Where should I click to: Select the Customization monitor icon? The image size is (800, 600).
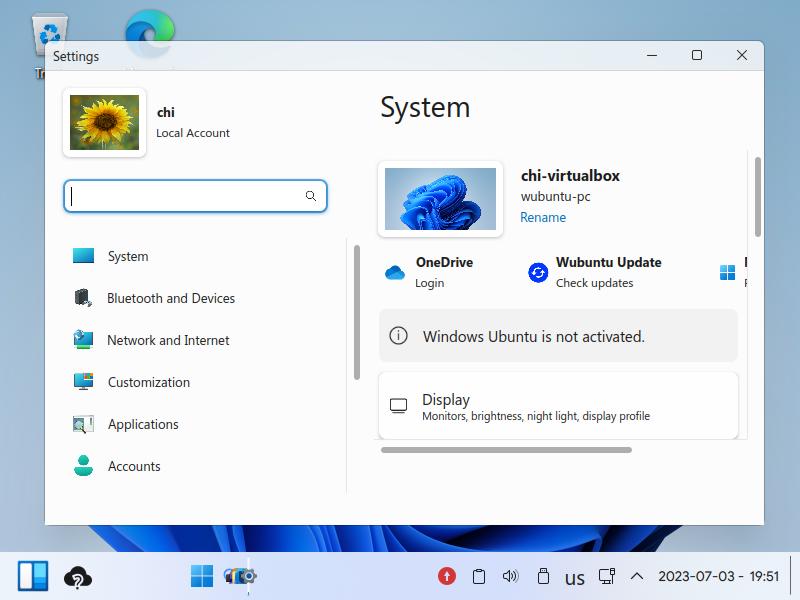[83, 382]
